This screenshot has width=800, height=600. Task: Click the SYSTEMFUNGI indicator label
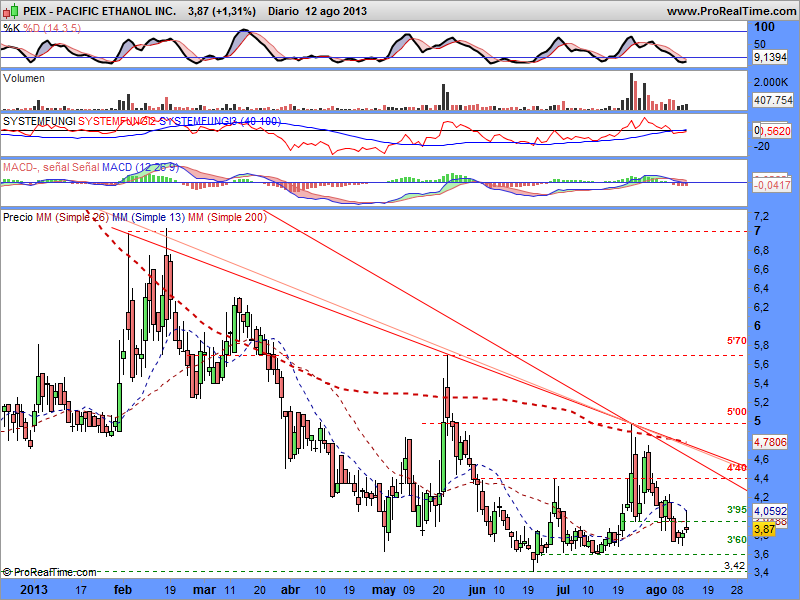click(39, 121)
